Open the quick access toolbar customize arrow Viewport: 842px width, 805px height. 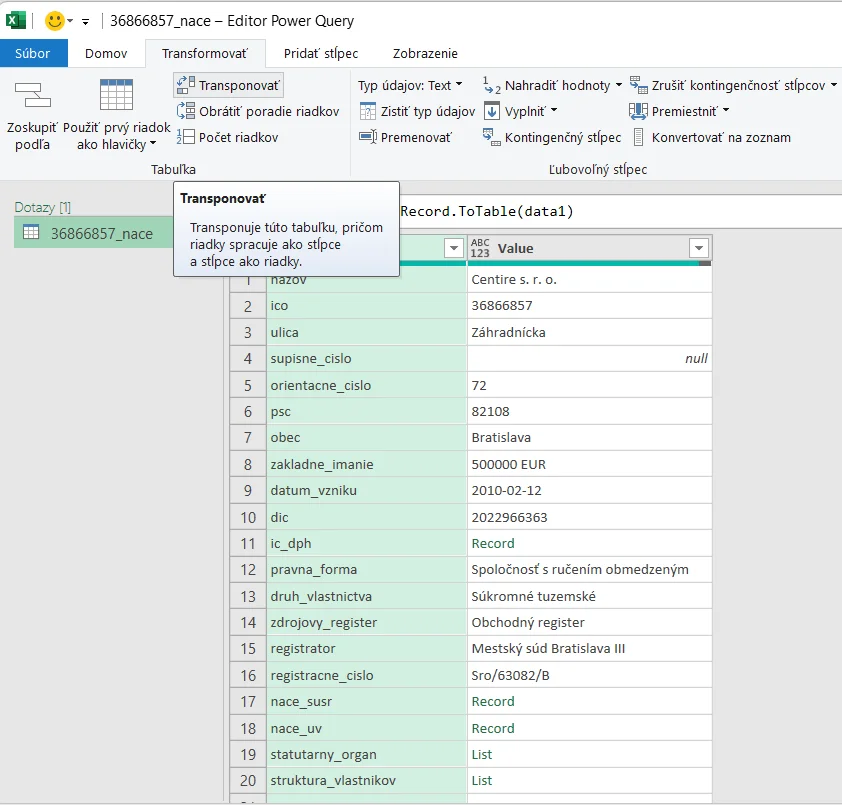[85, 21]
